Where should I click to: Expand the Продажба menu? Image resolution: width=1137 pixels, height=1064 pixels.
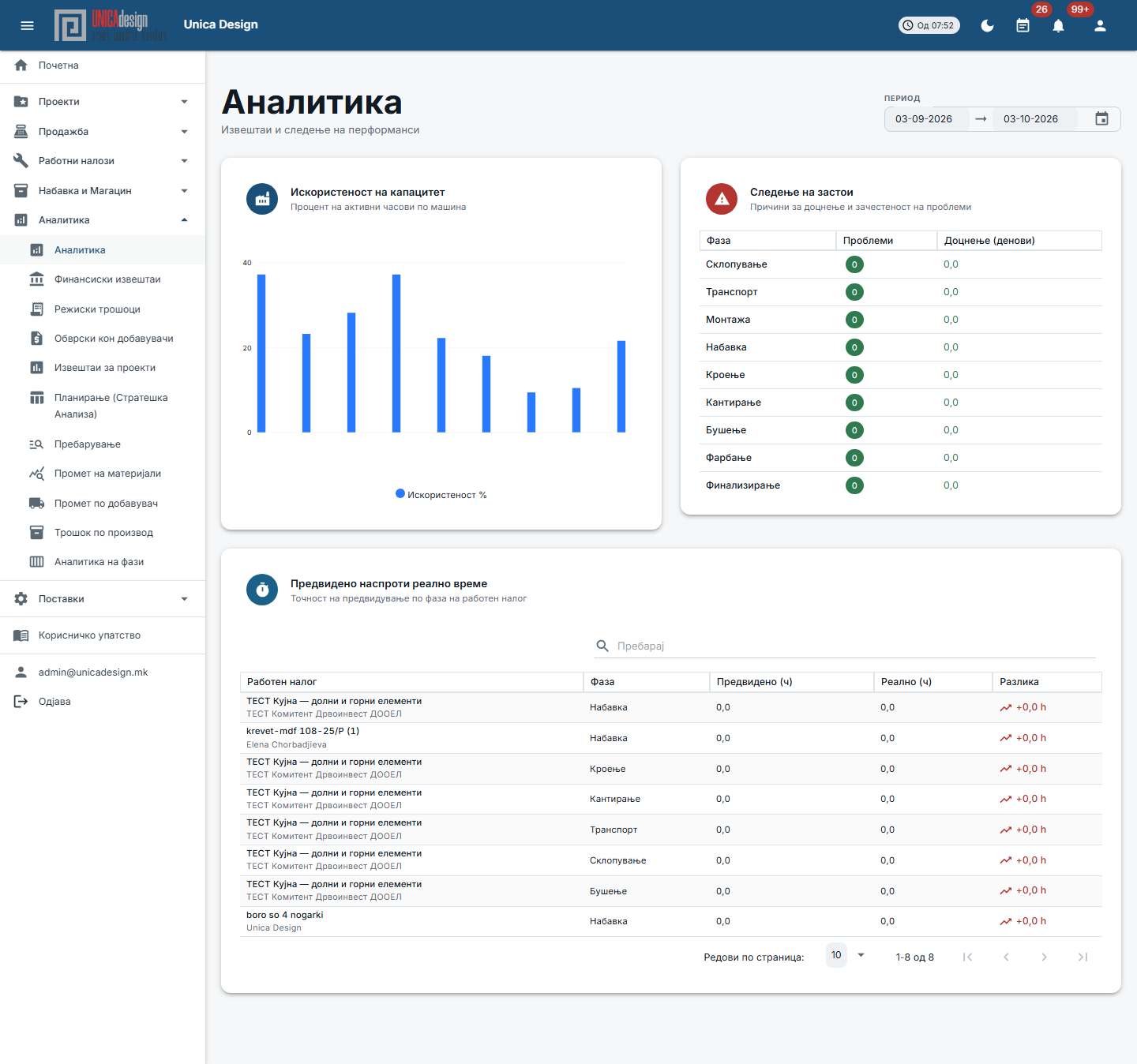coord(103,132)
